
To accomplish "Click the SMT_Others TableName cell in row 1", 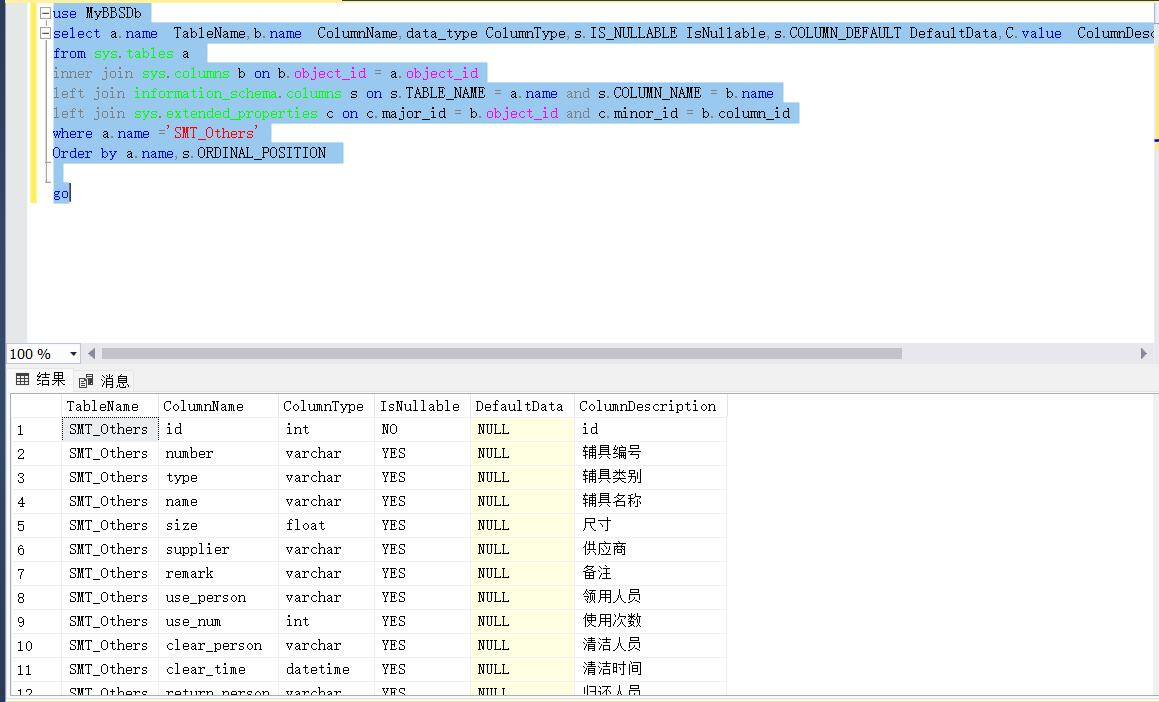I will (x=110, y=429).
